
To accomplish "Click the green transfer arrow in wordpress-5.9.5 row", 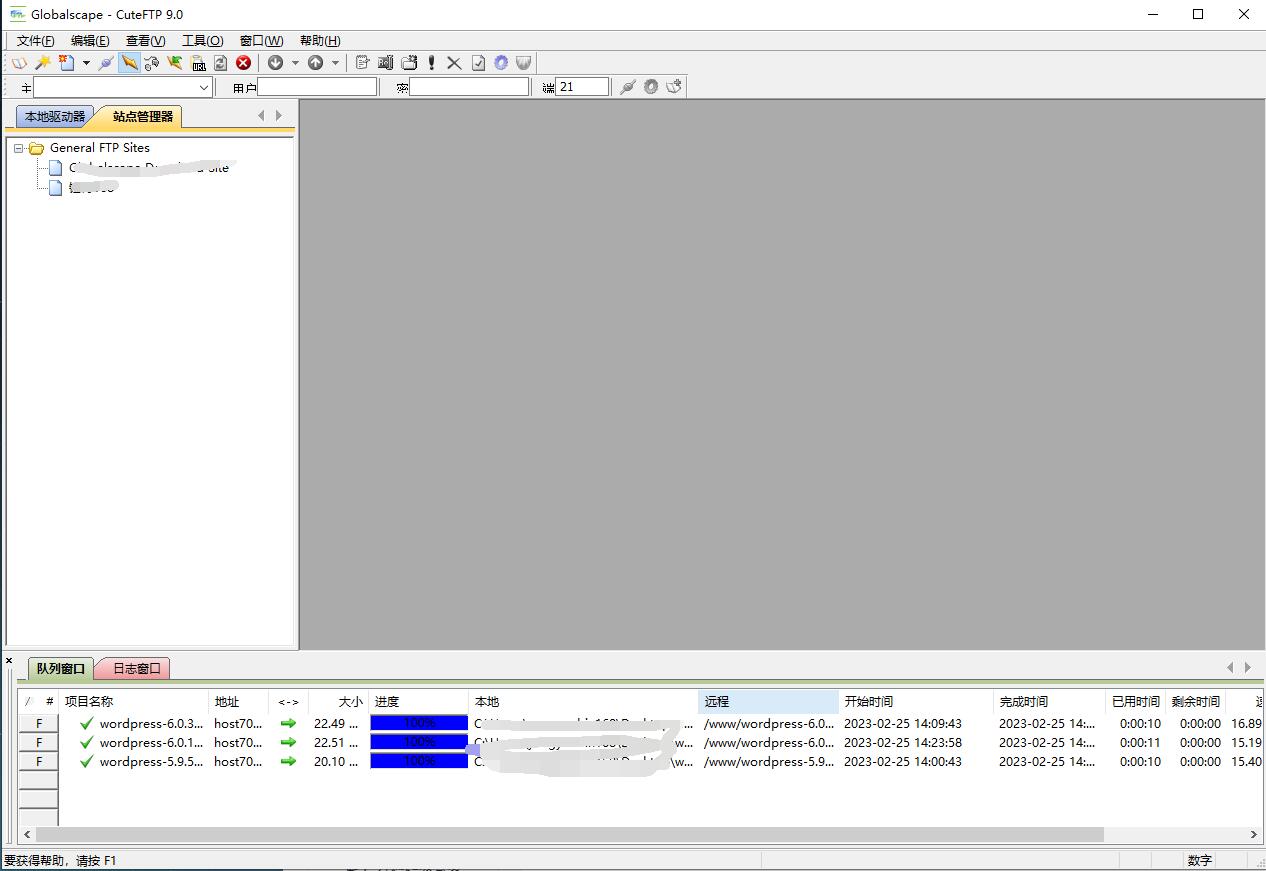I will tap(288, 761).
